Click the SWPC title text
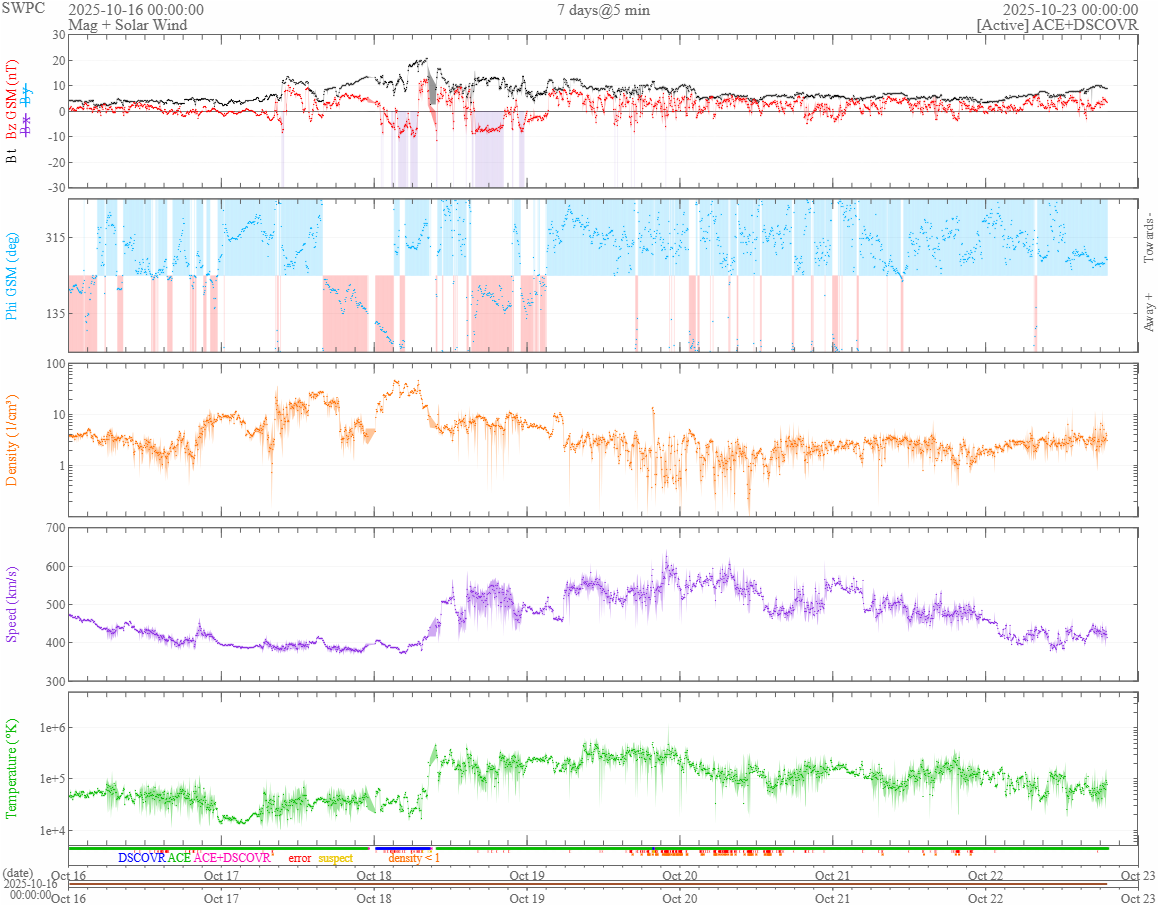Viewport: 1158px width, 905px height. tap(23, 10)
